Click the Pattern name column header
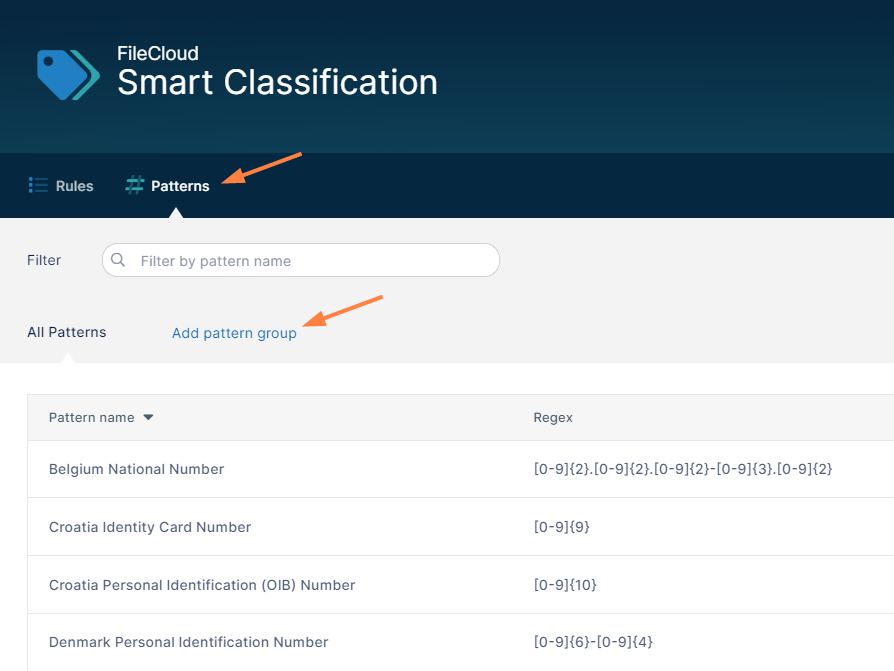The width and height of the screenshot is (894, 671). coord(92,417)
